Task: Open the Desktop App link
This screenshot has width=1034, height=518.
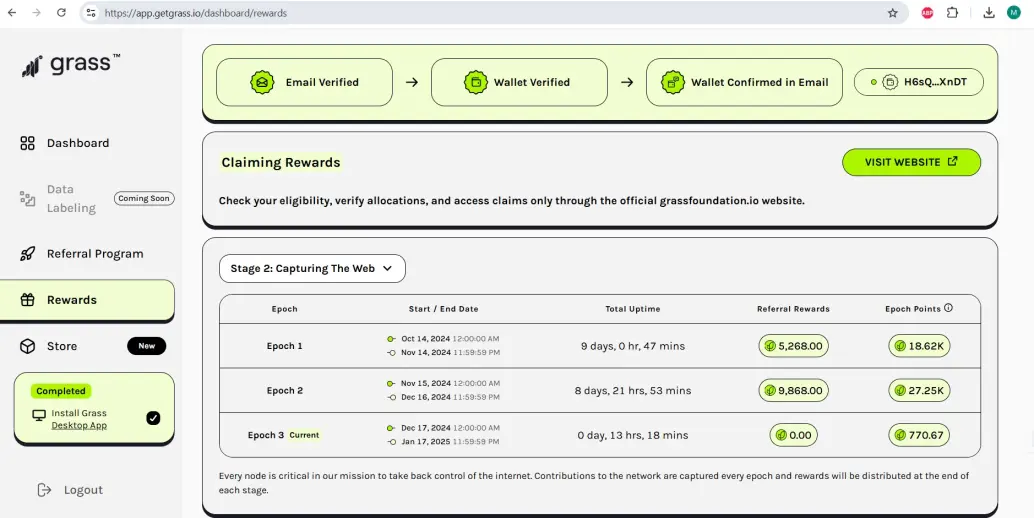Action: [79, 425]
